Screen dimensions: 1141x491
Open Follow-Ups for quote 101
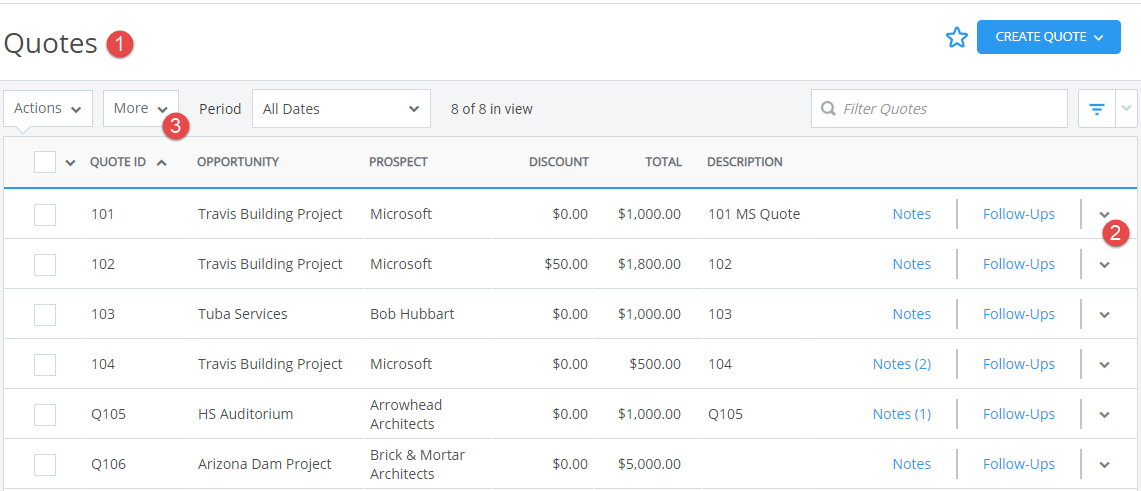coord(1019,214)
